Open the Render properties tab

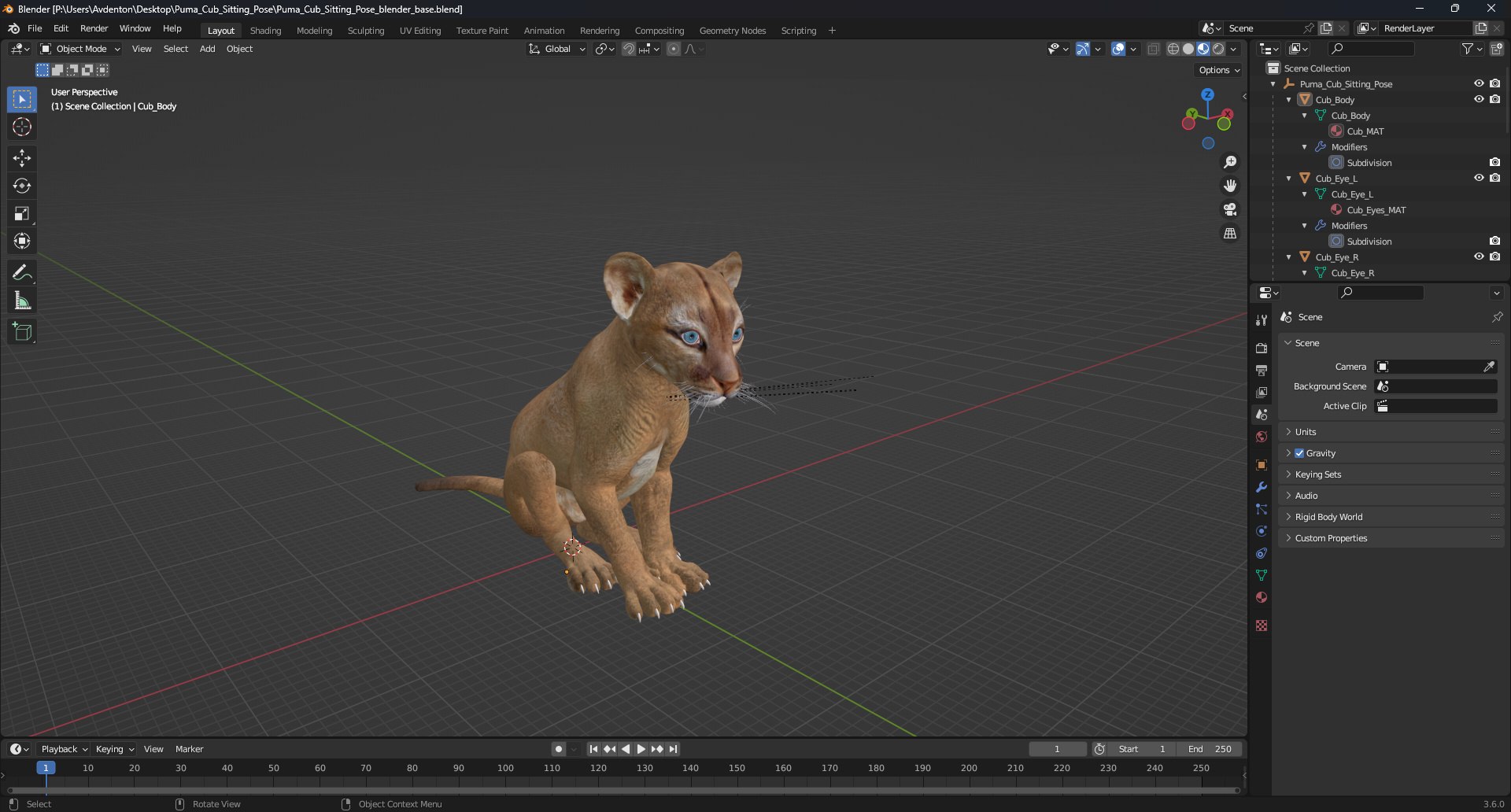[1262, 348]
